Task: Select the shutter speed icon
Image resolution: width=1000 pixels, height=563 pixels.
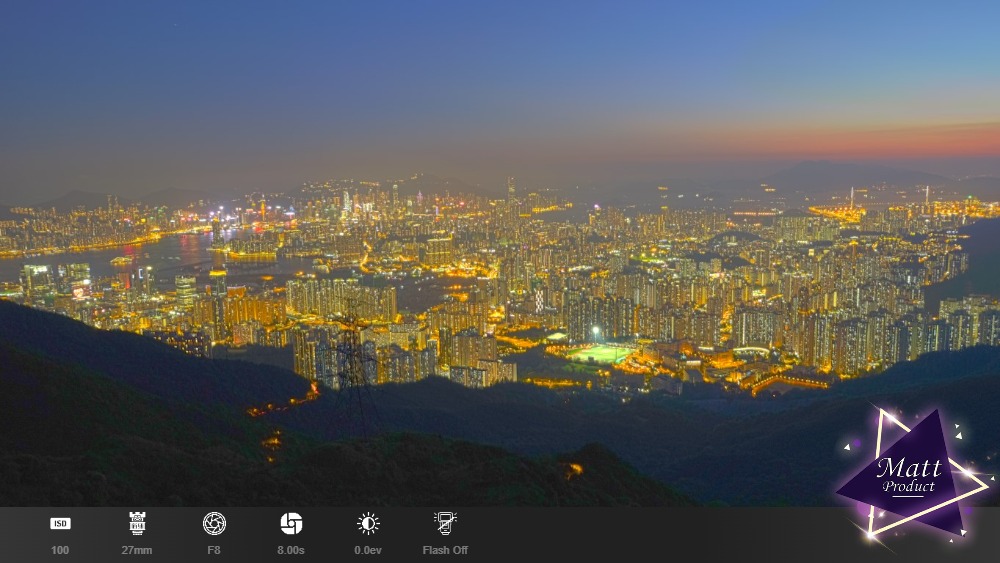Action: pyautogui.click(x=291, y=523)
